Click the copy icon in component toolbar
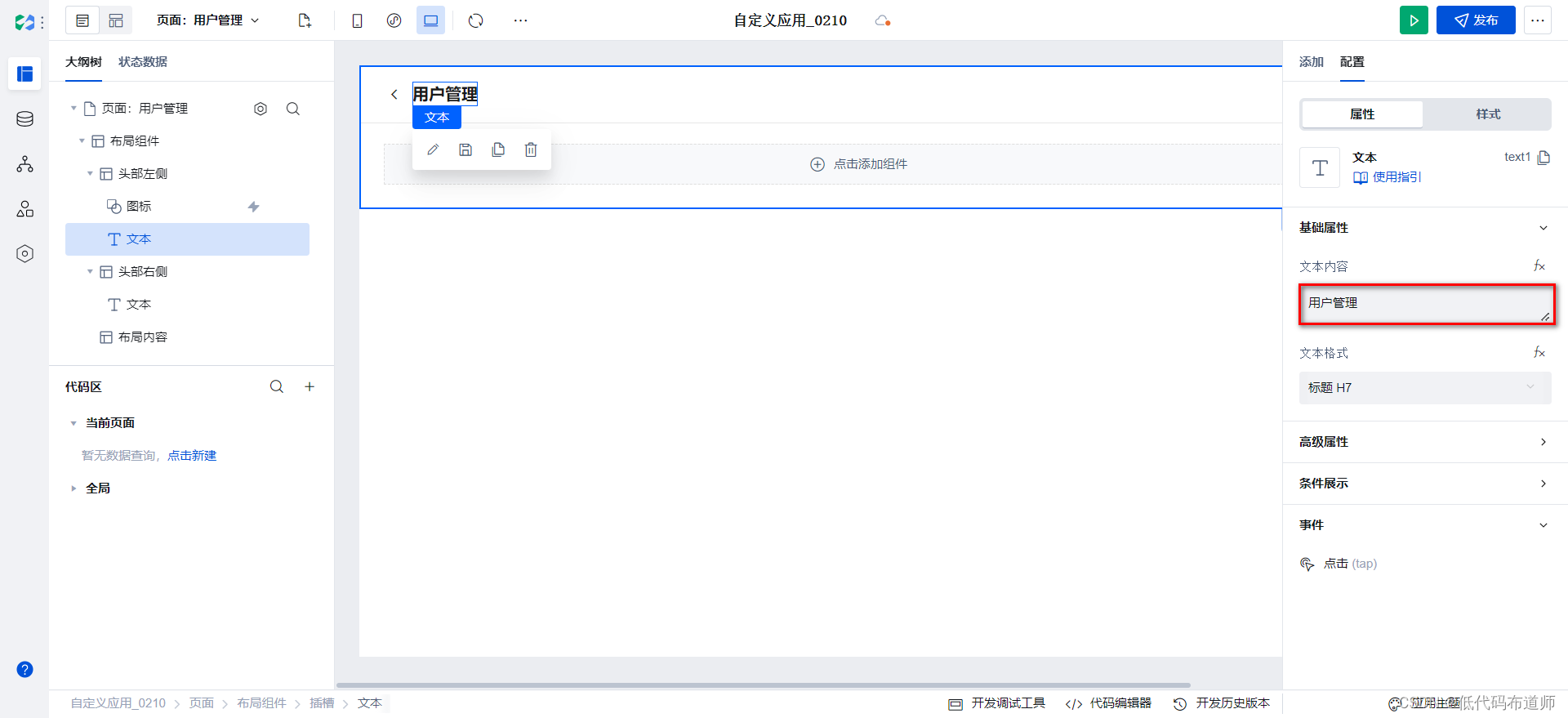This screenshot has height=718, width=1568. click(498, 149)
